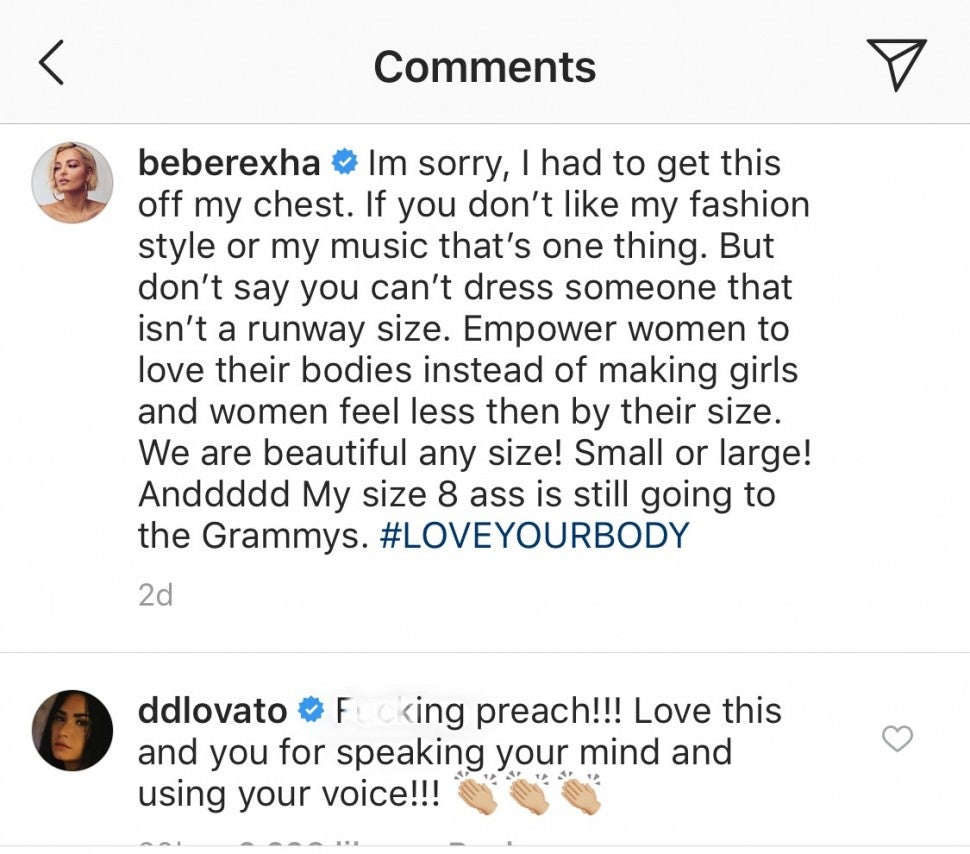
Task: Click the beberexha username link
Action: point(229,162)
